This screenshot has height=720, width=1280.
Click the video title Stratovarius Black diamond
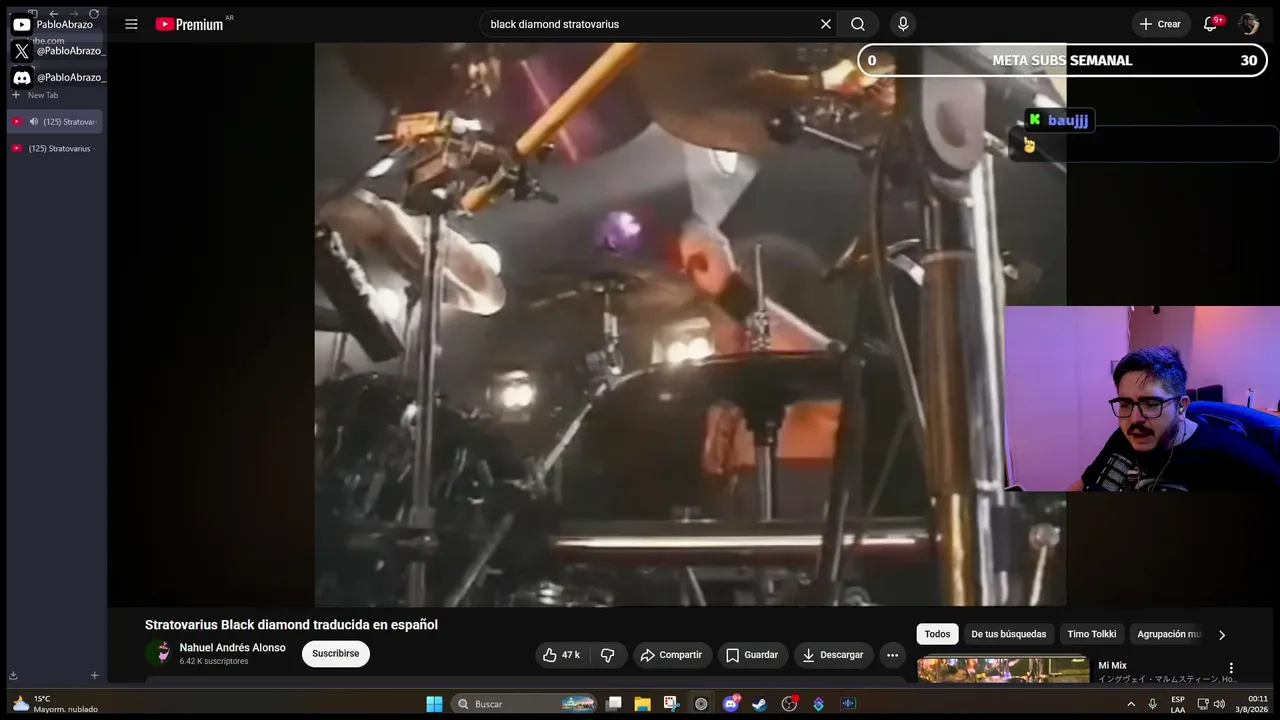coord(291,625)
